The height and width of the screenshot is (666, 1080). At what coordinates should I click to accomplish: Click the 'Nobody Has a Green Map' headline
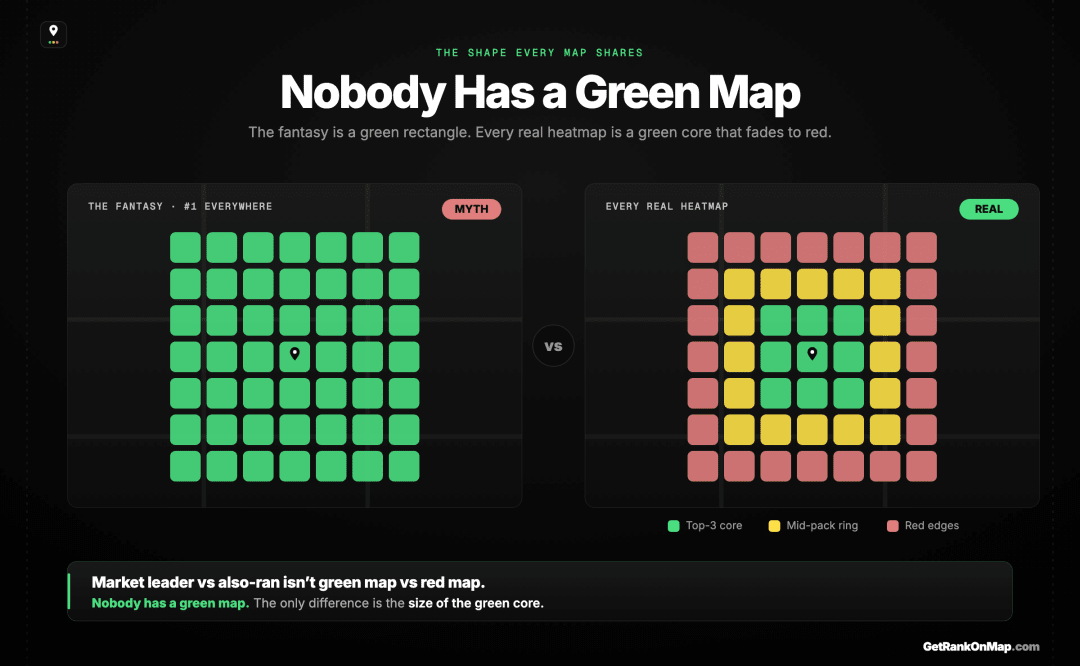(x=540, y=92)
